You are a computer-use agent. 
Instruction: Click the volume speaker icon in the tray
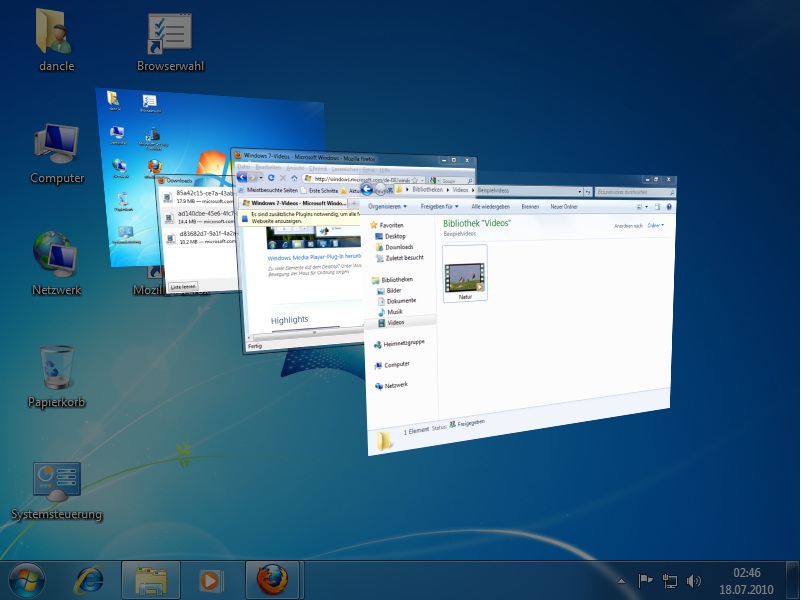(x=695, y=580)
